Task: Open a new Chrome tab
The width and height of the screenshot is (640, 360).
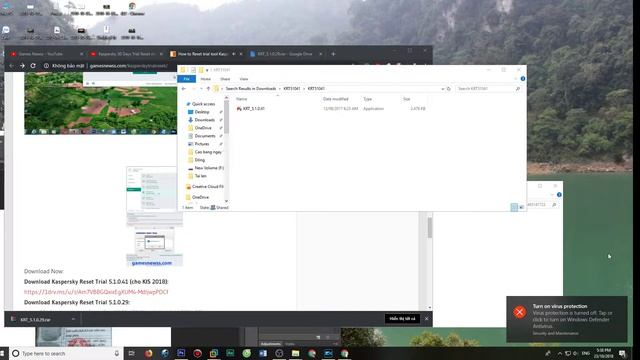Action: click(333, 54)
